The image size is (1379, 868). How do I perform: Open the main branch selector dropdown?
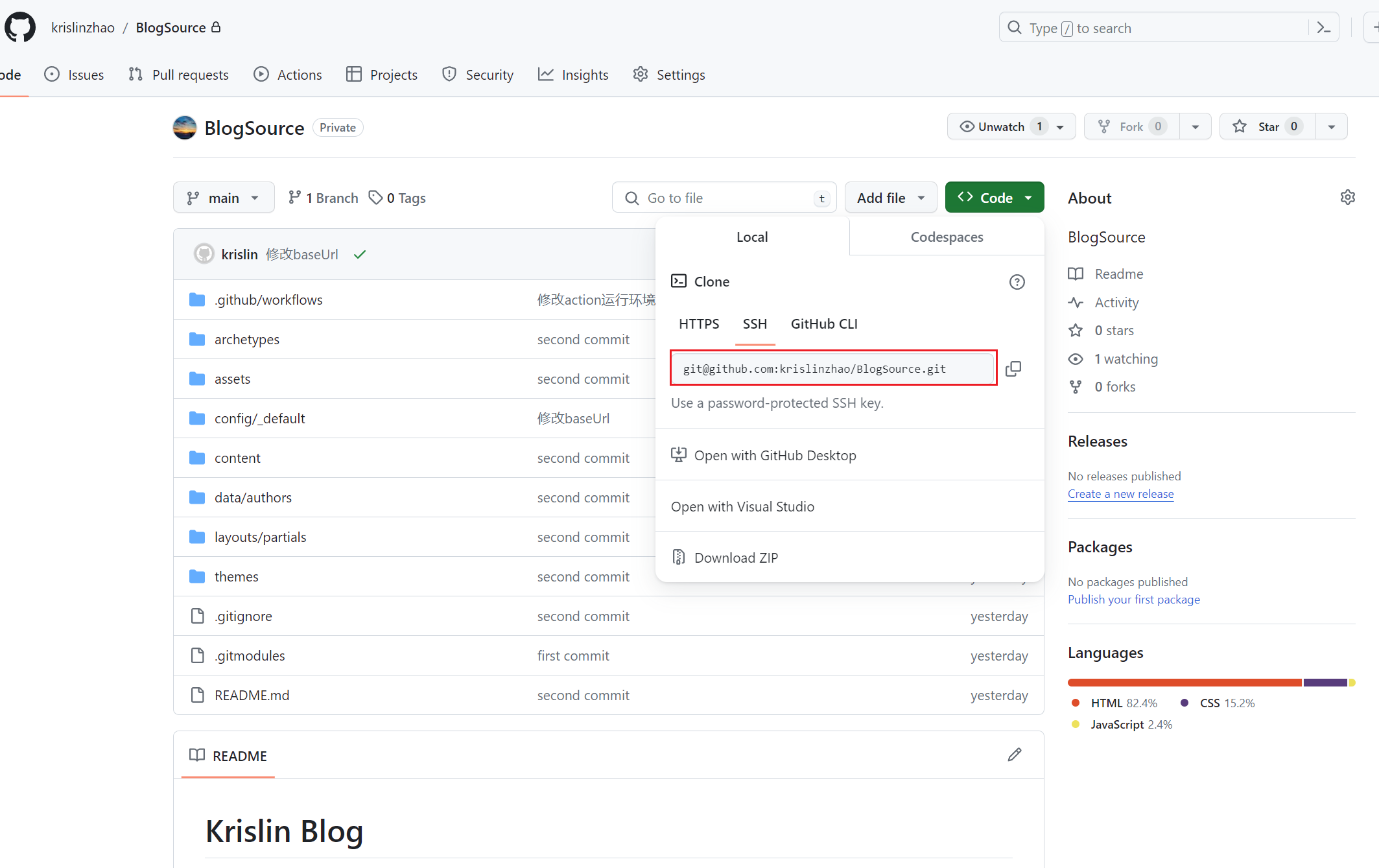224,198
